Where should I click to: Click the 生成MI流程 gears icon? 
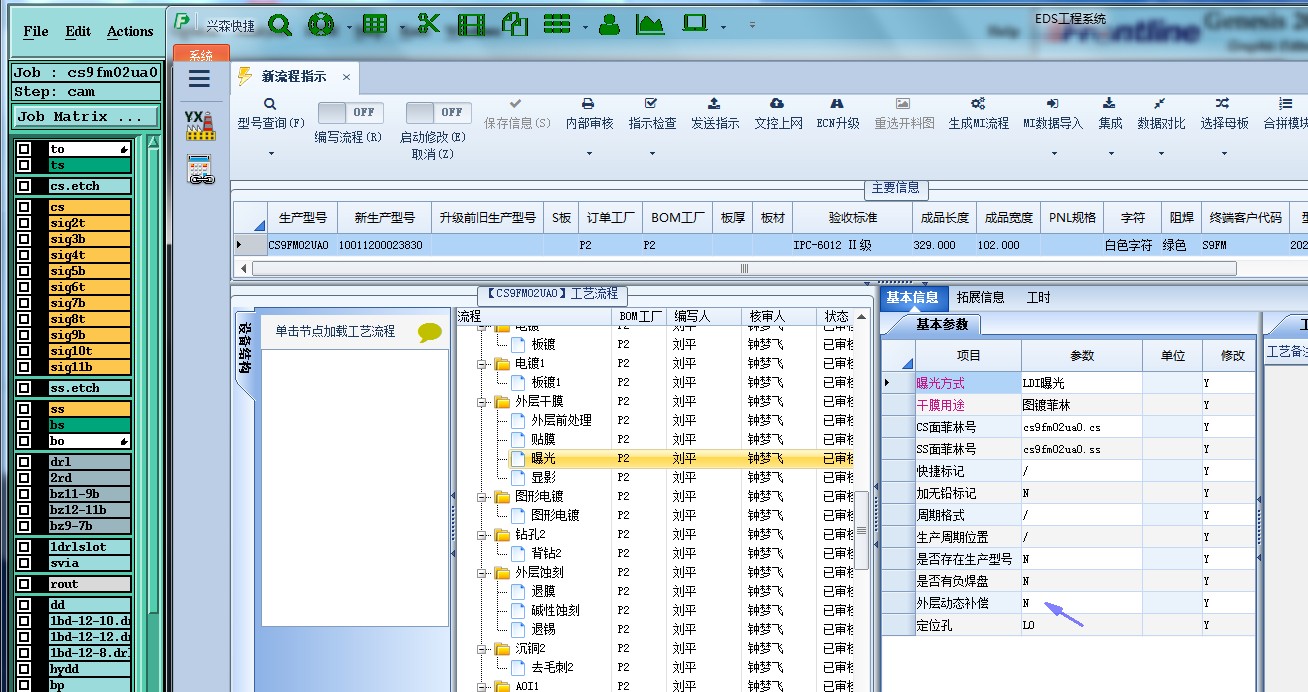pos(978,103)
